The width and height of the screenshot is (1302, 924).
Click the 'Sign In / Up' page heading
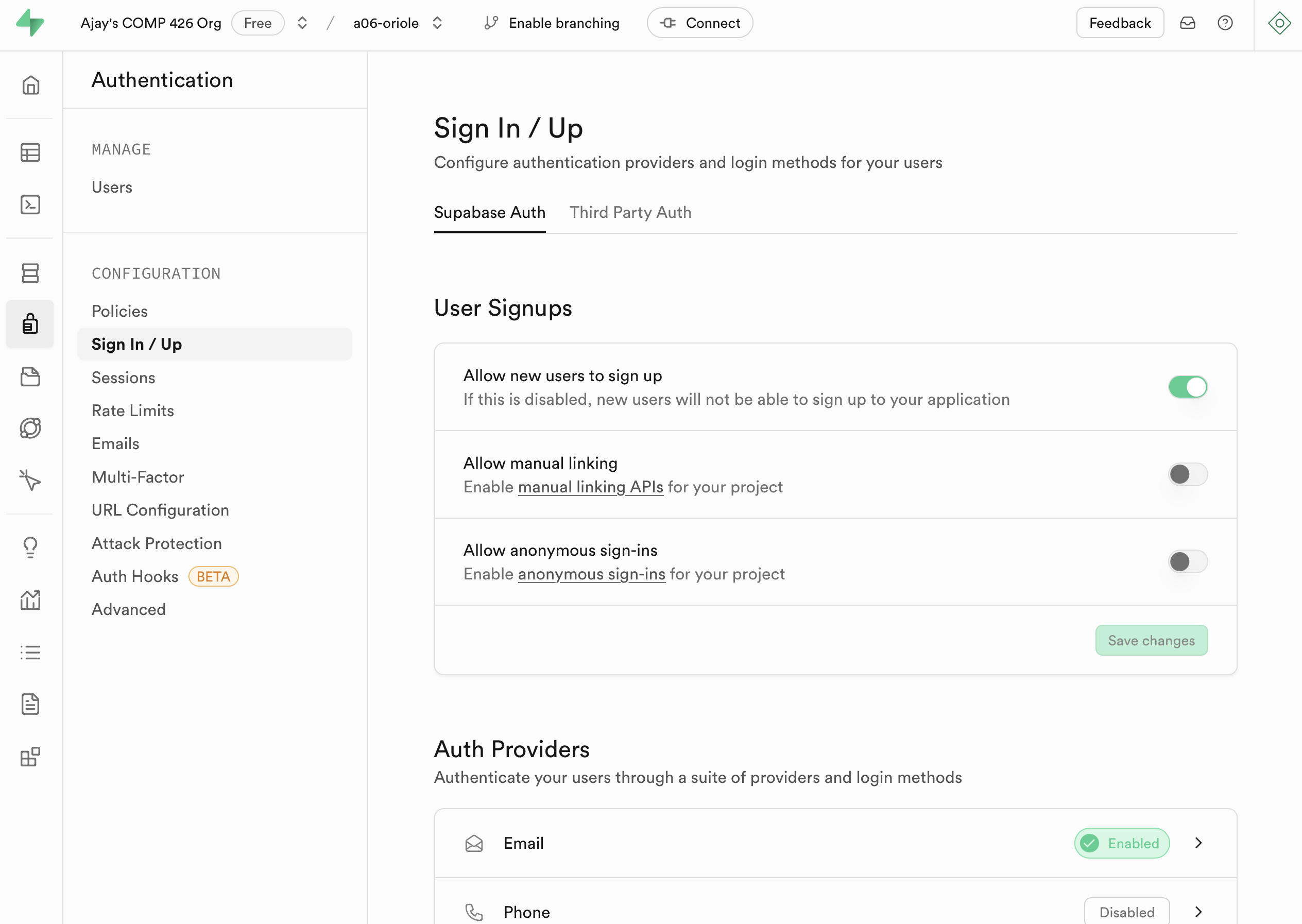pos(508,129)
